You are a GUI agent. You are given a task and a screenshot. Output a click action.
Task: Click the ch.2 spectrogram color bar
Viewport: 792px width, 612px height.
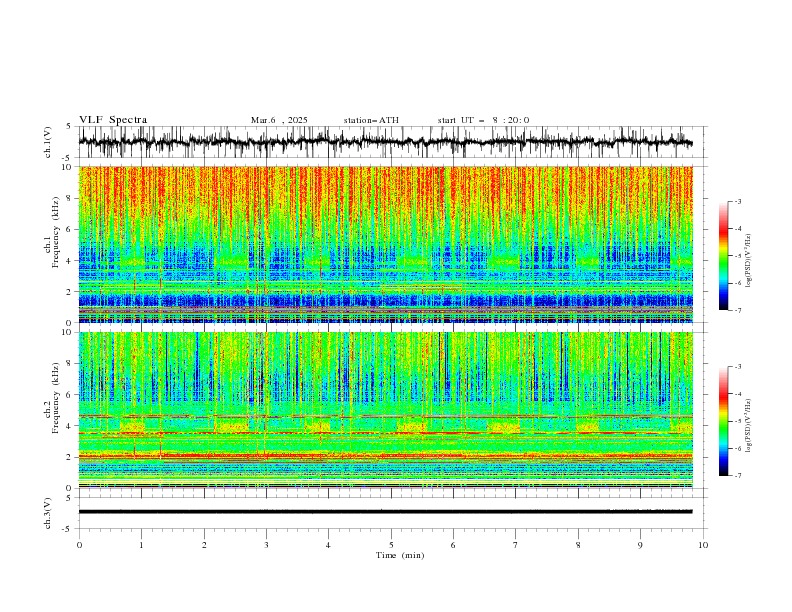pos(723,421)
